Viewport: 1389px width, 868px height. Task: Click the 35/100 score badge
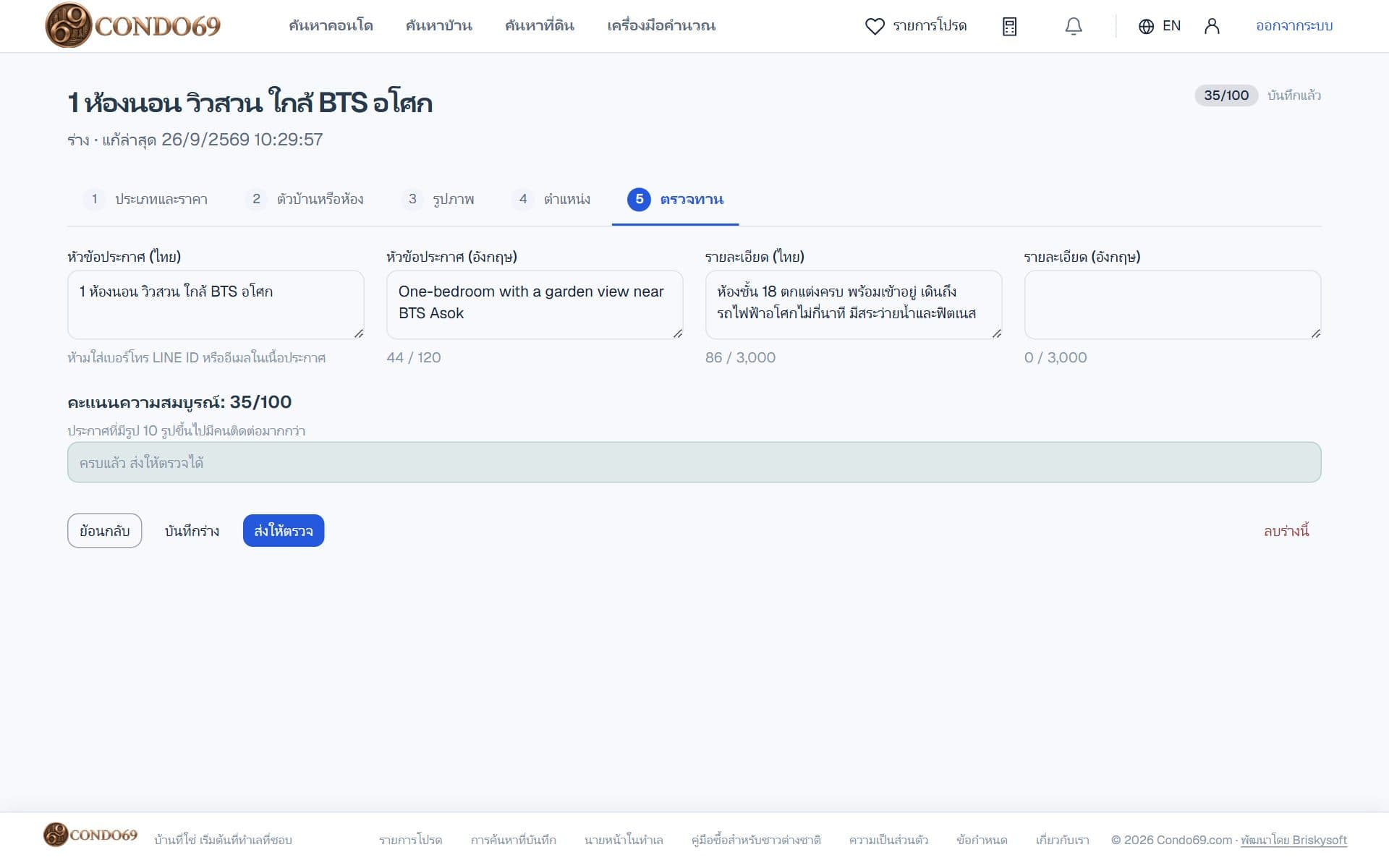click(1226, 95)
